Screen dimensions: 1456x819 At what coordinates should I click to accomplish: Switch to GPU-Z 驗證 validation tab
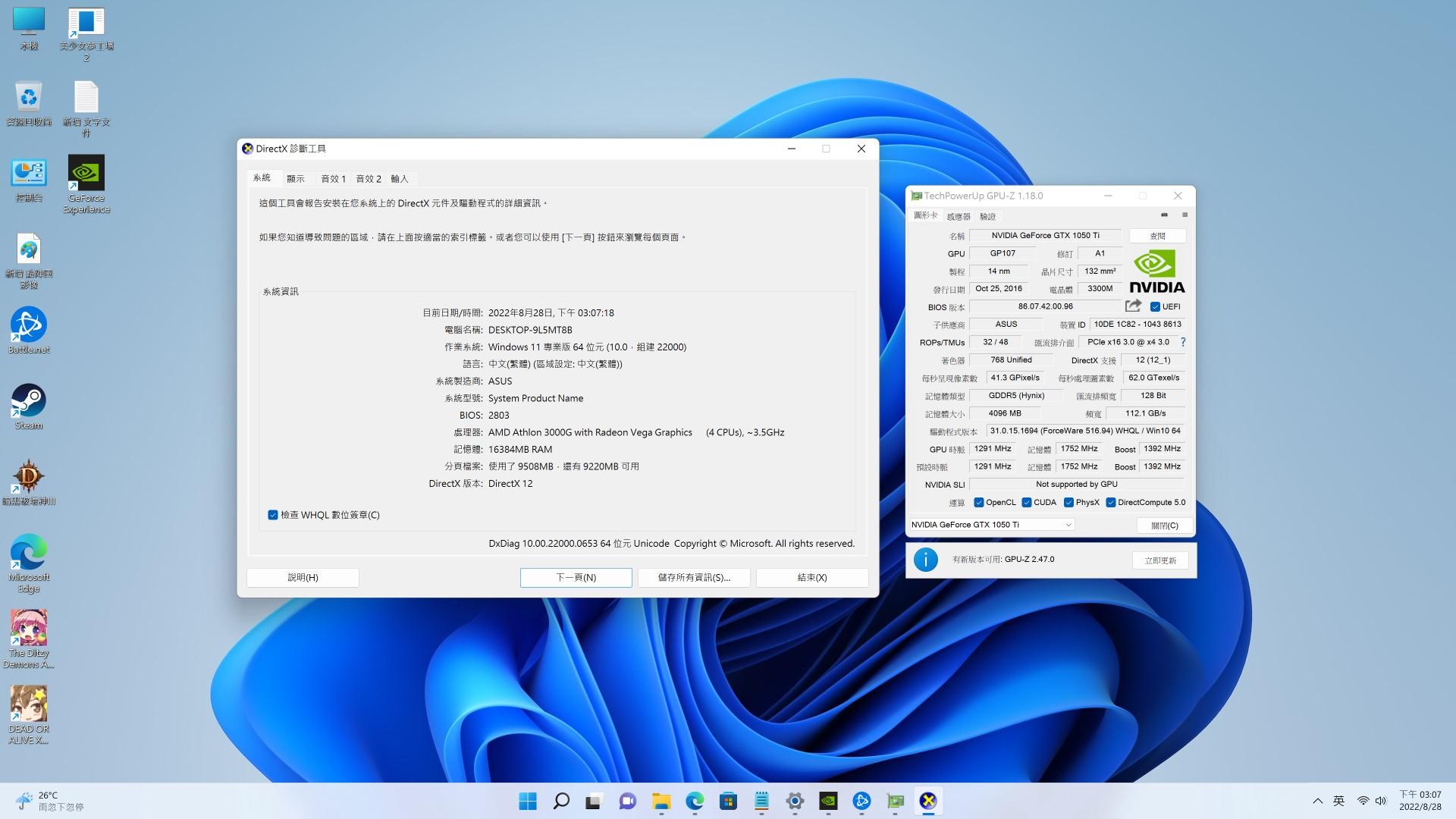coord(987,217)
